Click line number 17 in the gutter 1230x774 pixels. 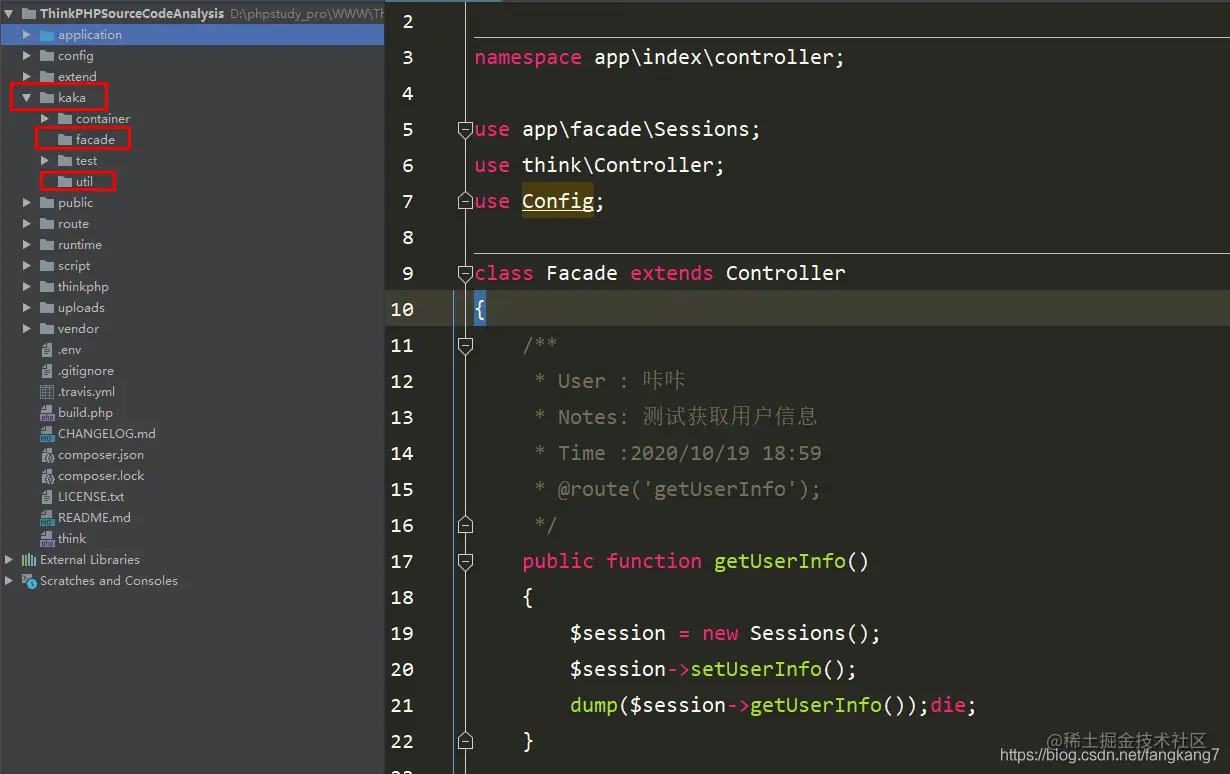point(402,561)
